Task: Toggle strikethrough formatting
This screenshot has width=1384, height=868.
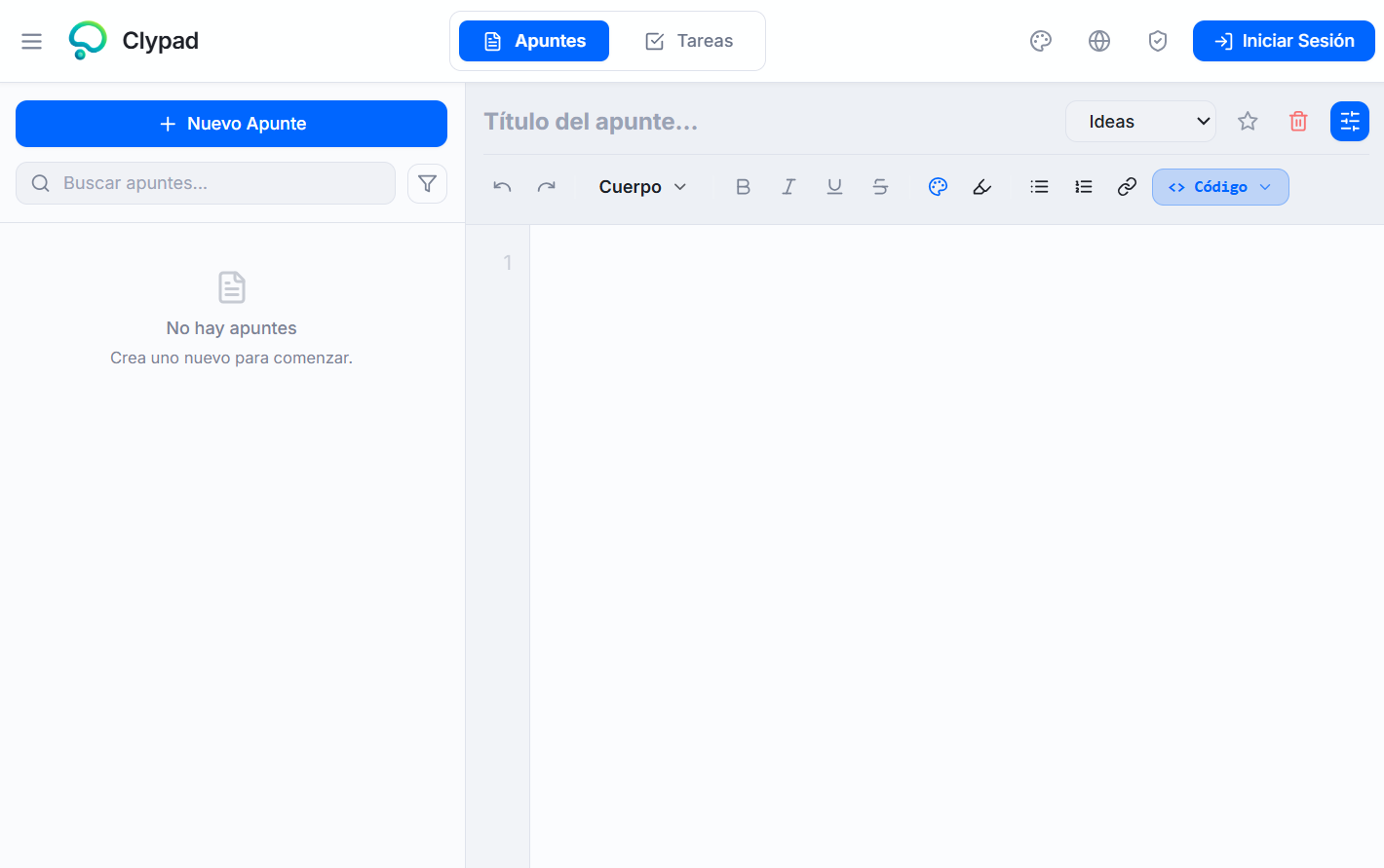Action: [880, 187]
